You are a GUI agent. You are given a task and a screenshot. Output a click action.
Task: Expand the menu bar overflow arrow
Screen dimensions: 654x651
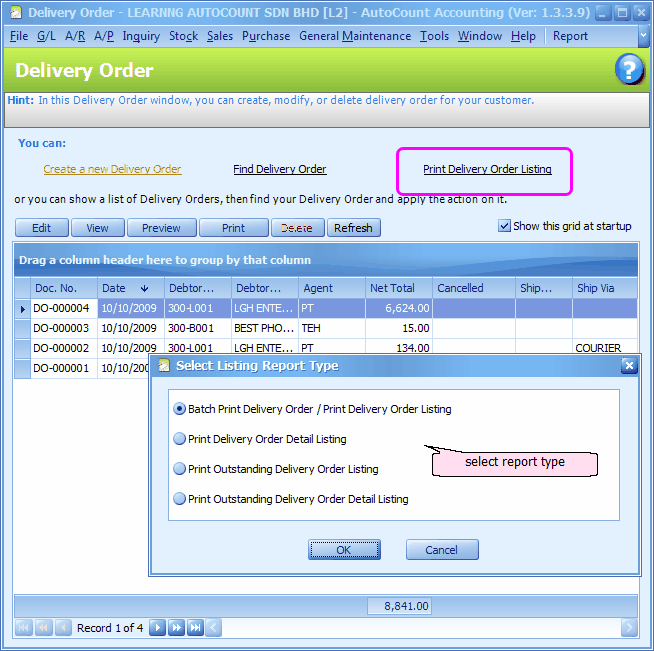643,36
